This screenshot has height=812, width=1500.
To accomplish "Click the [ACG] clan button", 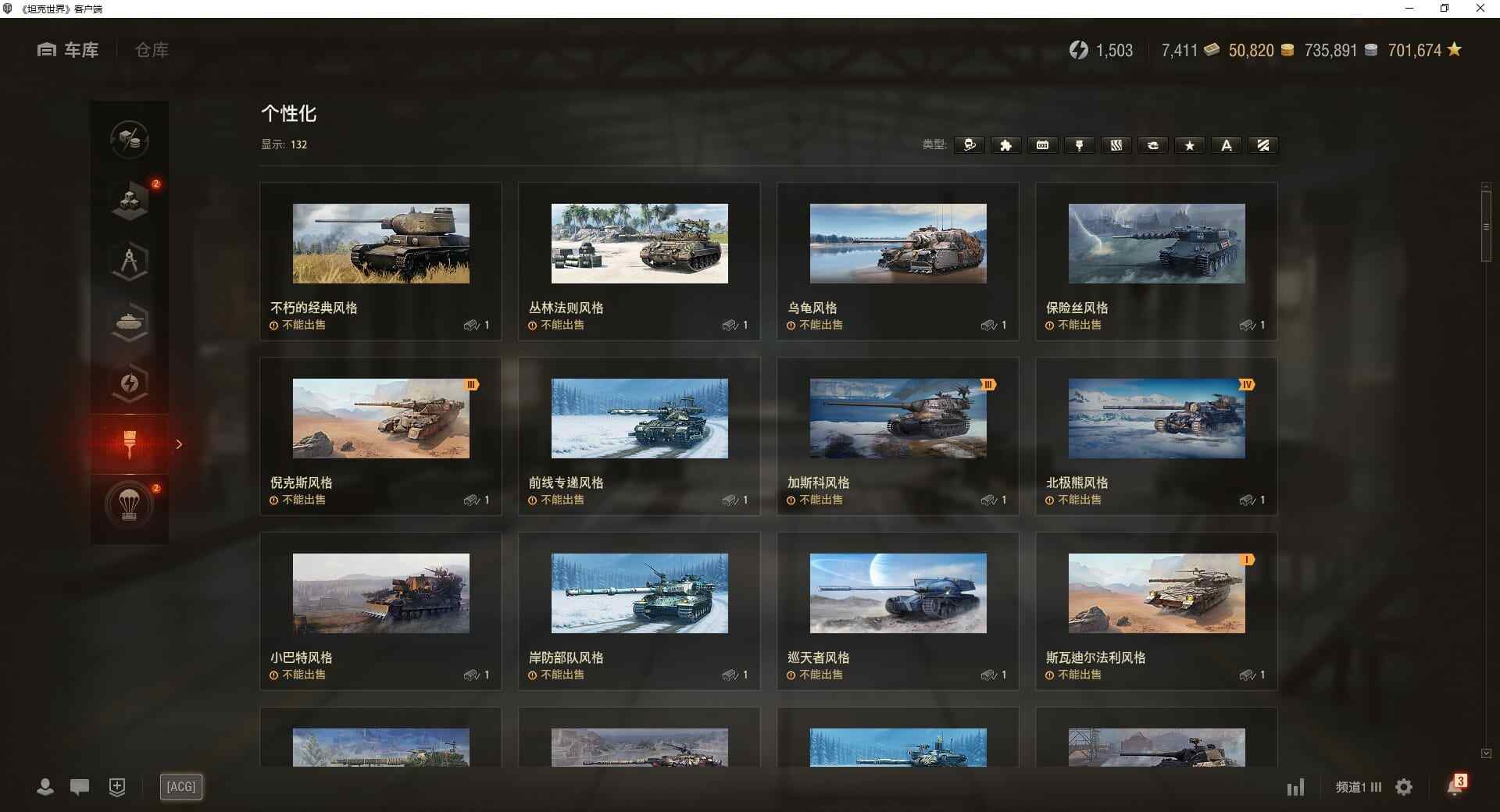I will (181, 787).
